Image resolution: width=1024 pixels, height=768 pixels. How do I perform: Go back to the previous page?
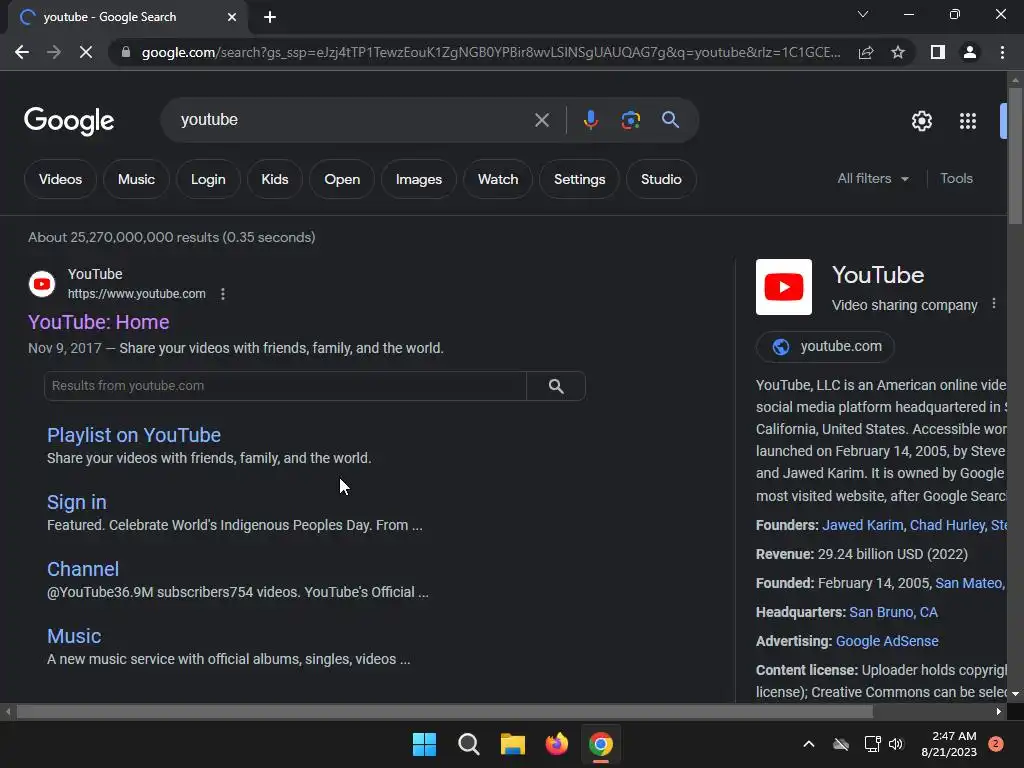point(22,52)
